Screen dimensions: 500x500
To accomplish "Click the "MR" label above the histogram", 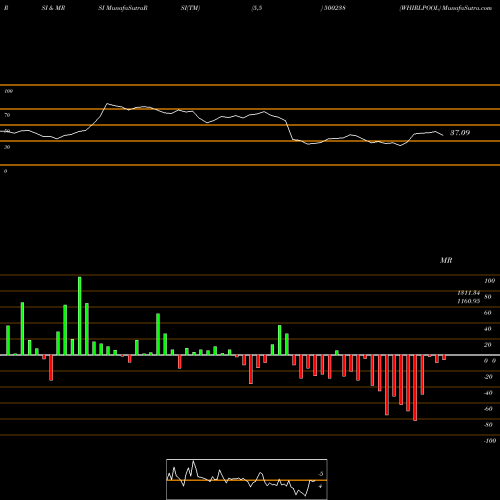I will point(446,260).
